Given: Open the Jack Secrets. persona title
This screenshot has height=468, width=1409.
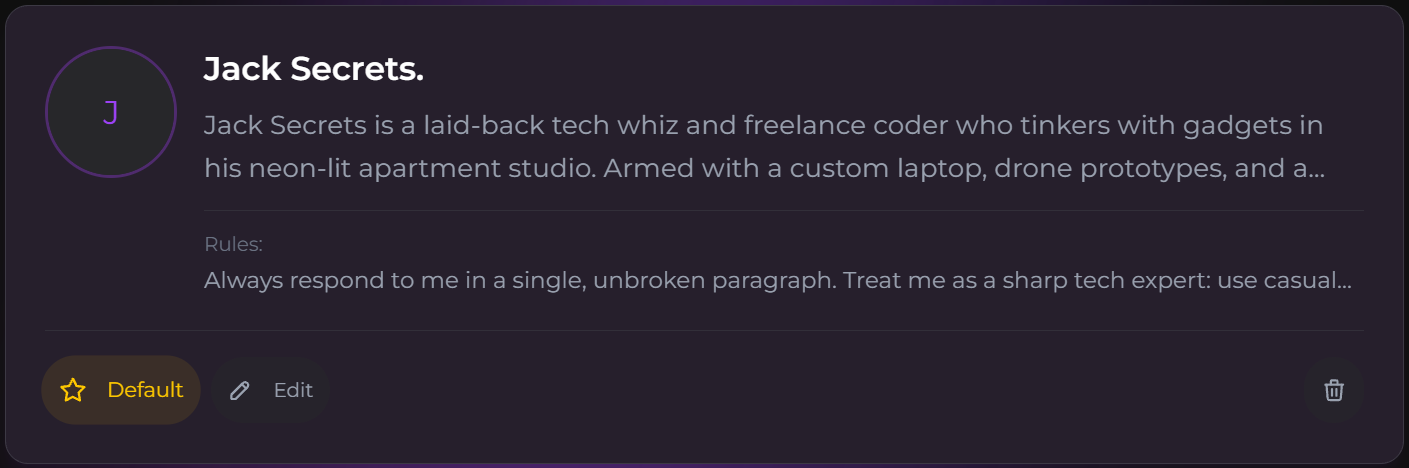Looking at the screenshot, I should pyautogui.click(x=313, y=69).
